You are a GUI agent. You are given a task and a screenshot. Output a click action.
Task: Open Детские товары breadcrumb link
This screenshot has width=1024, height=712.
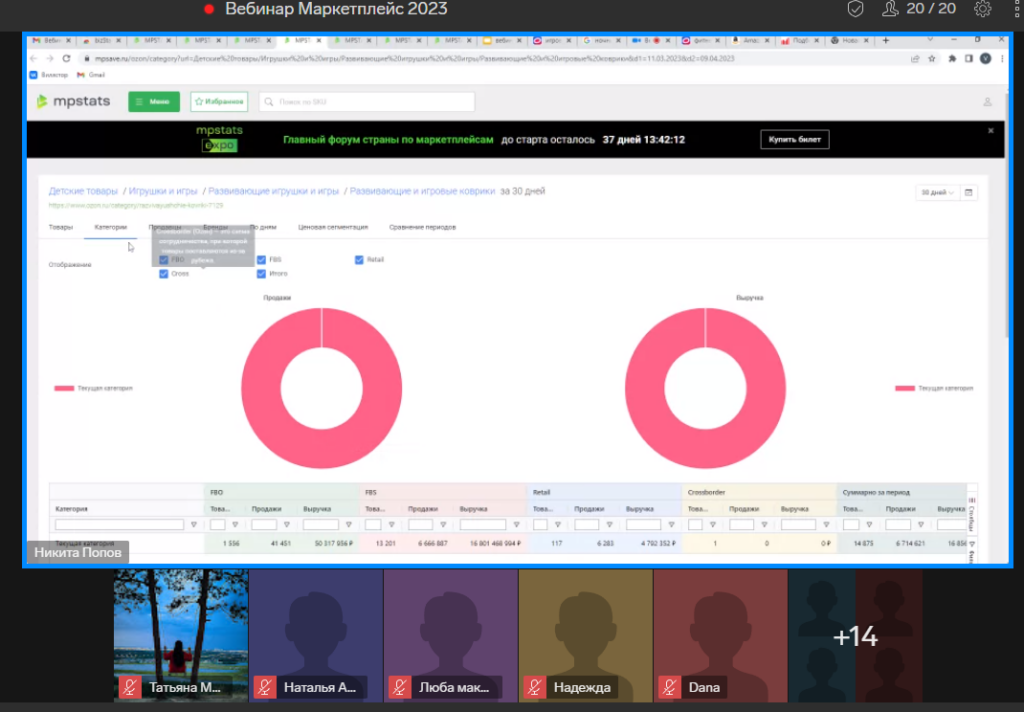(x=83, y=191)
